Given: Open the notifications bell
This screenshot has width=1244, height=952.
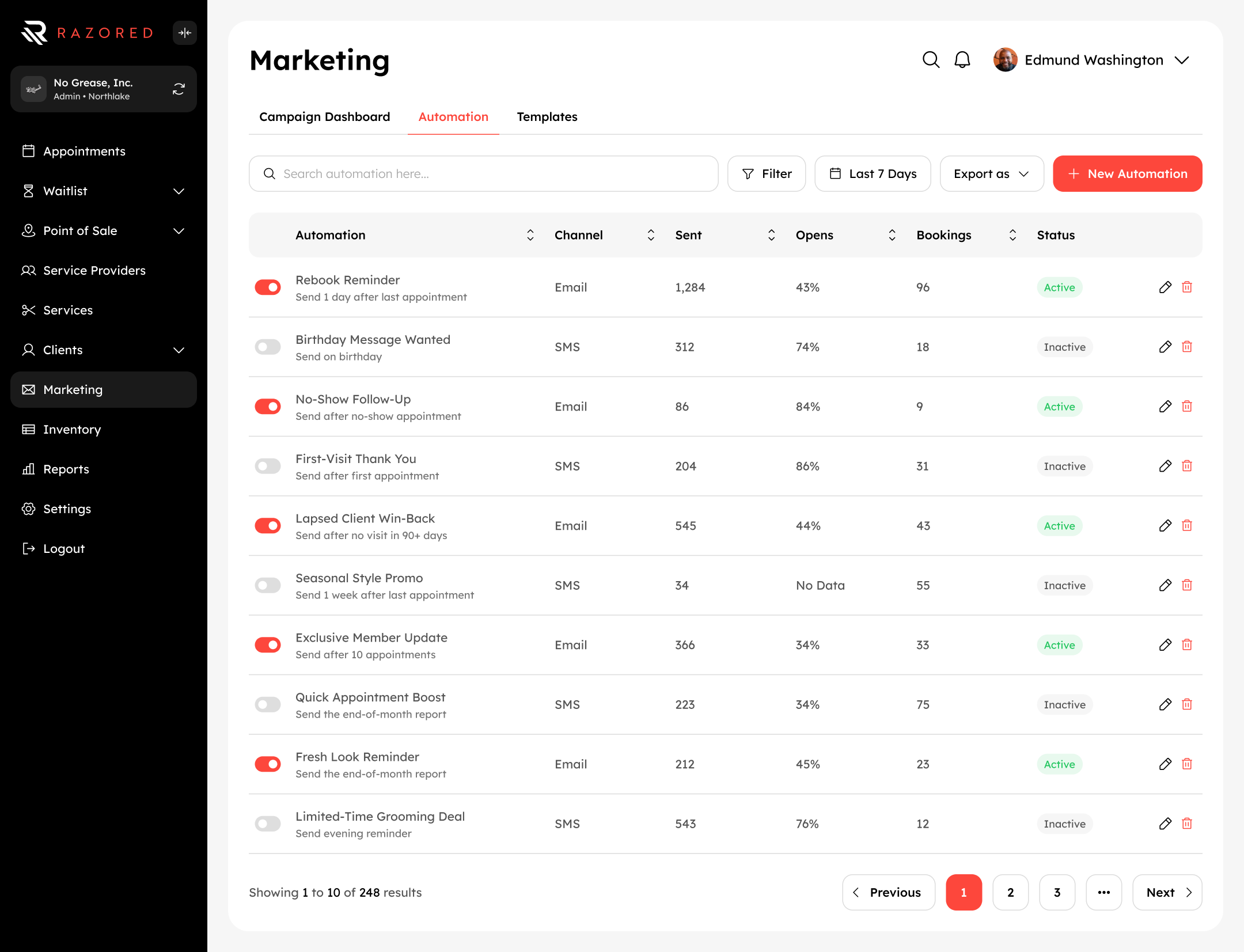Looking at the screenshot, I should coord(962,60).
